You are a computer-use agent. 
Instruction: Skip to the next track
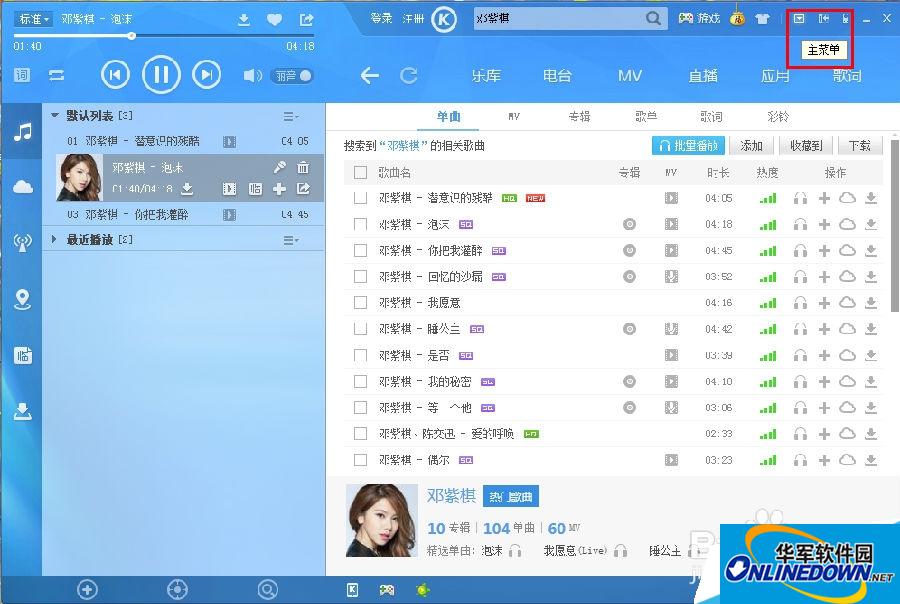click(206, 74)
